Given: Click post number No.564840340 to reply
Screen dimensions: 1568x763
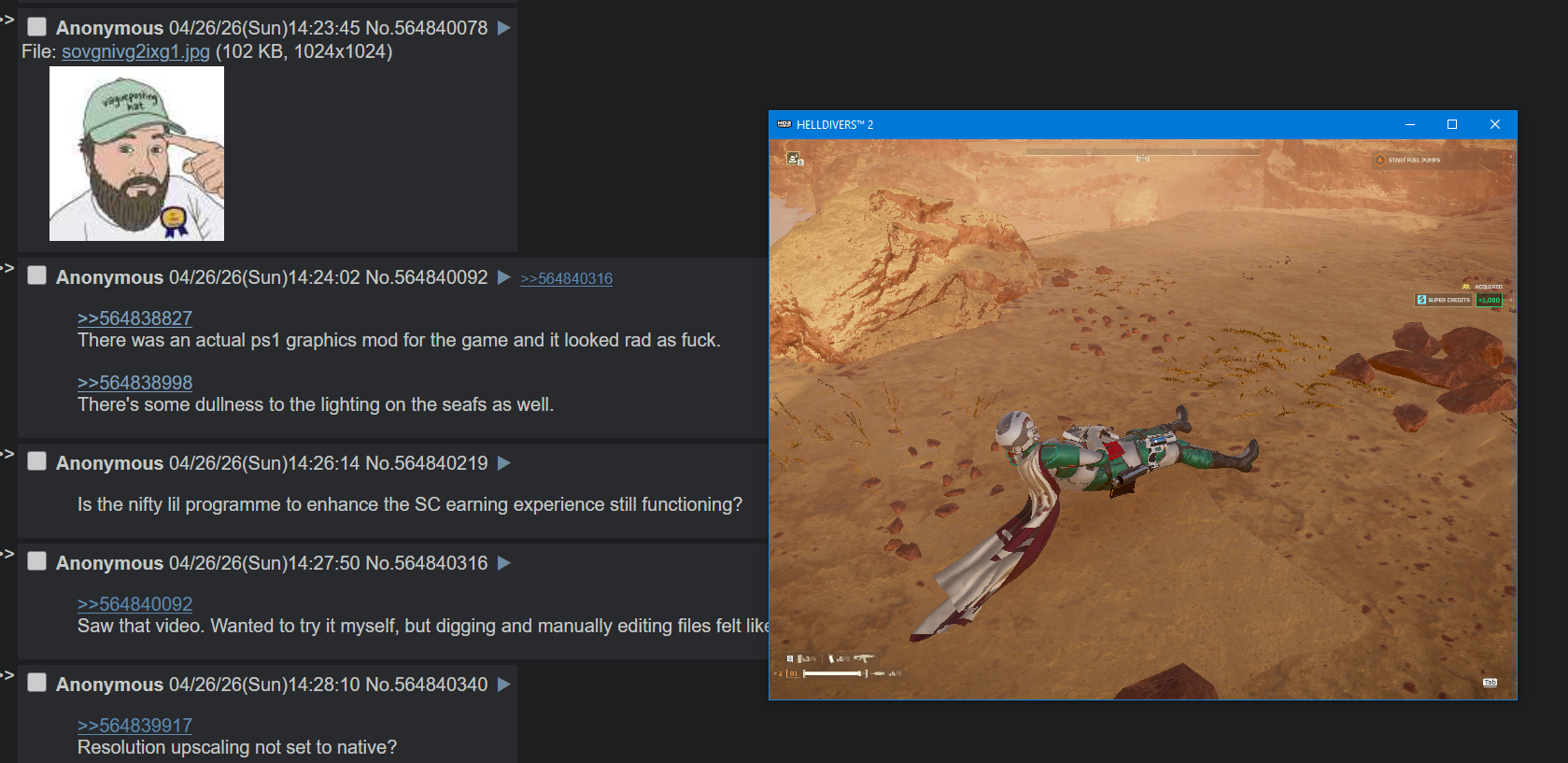Looking at the screenshot, I should (x=426, y=685).
